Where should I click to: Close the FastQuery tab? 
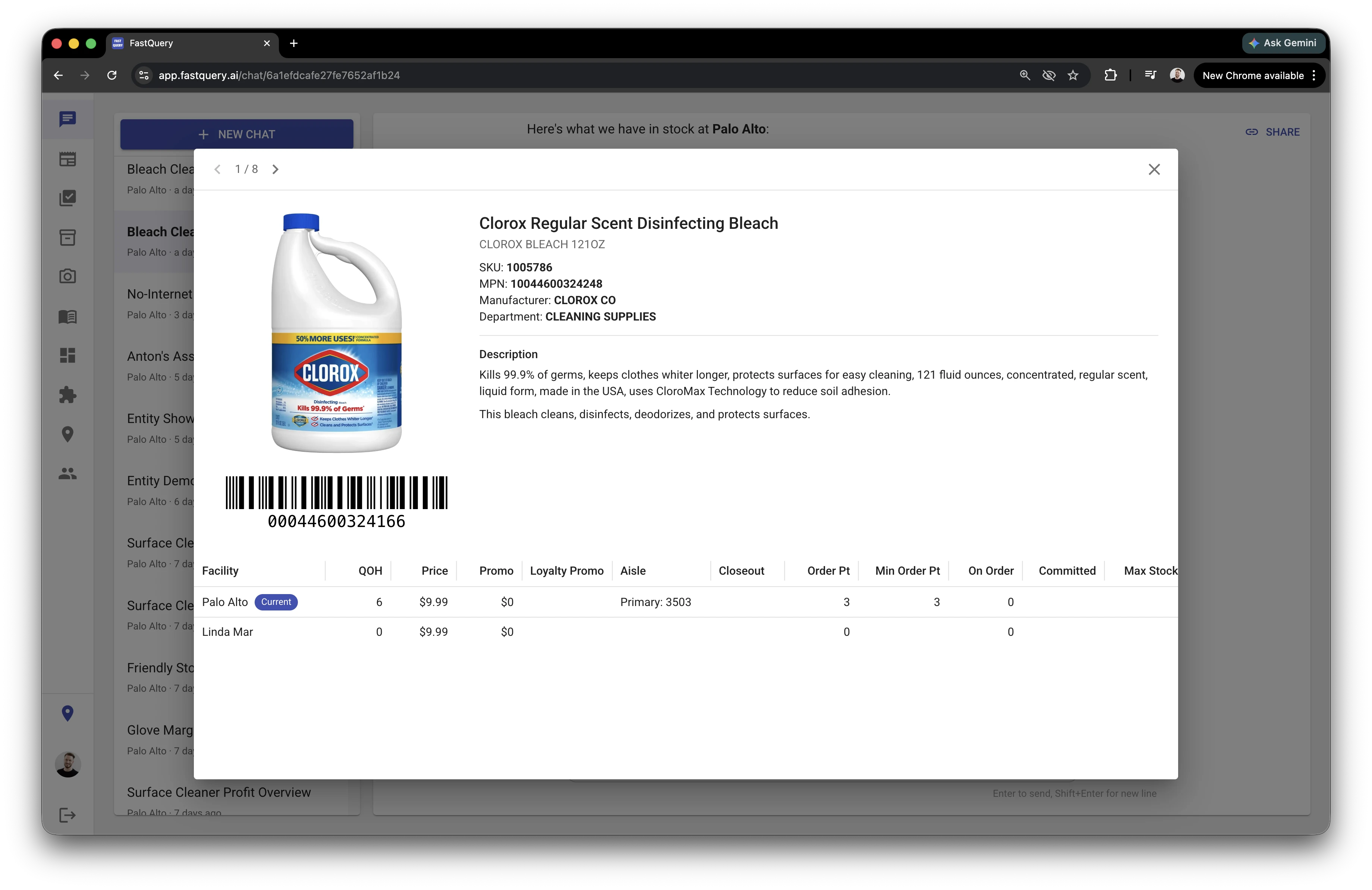(x=267, y=43)
